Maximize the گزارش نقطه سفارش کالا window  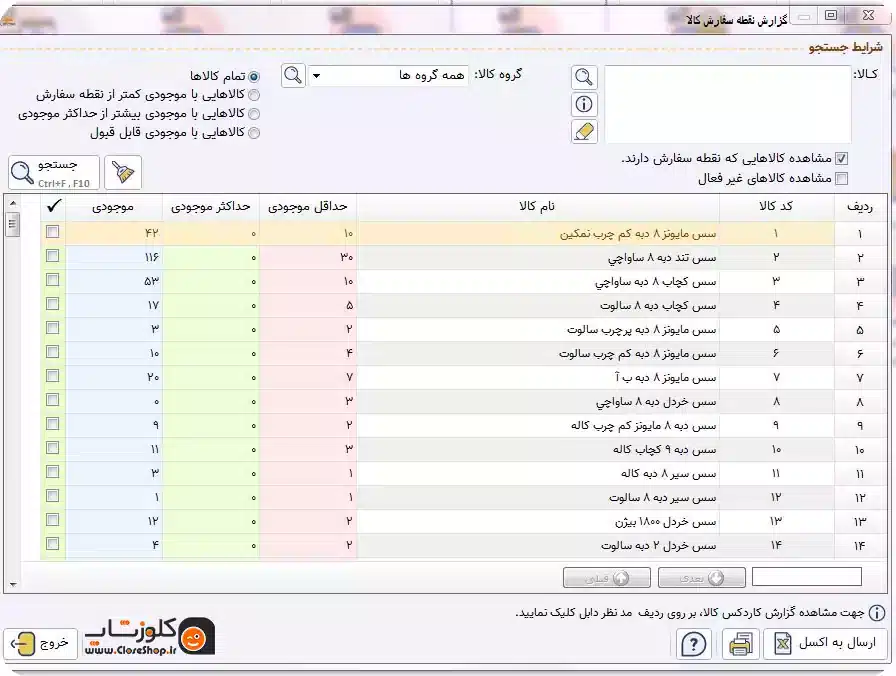click(831, 15)
